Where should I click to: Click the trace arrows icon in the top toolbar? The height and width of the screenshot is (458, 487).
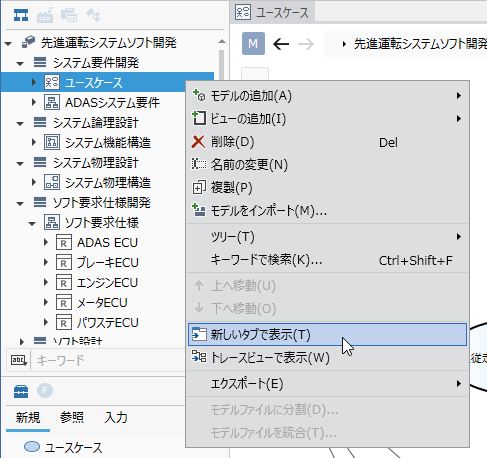[93, 15]
